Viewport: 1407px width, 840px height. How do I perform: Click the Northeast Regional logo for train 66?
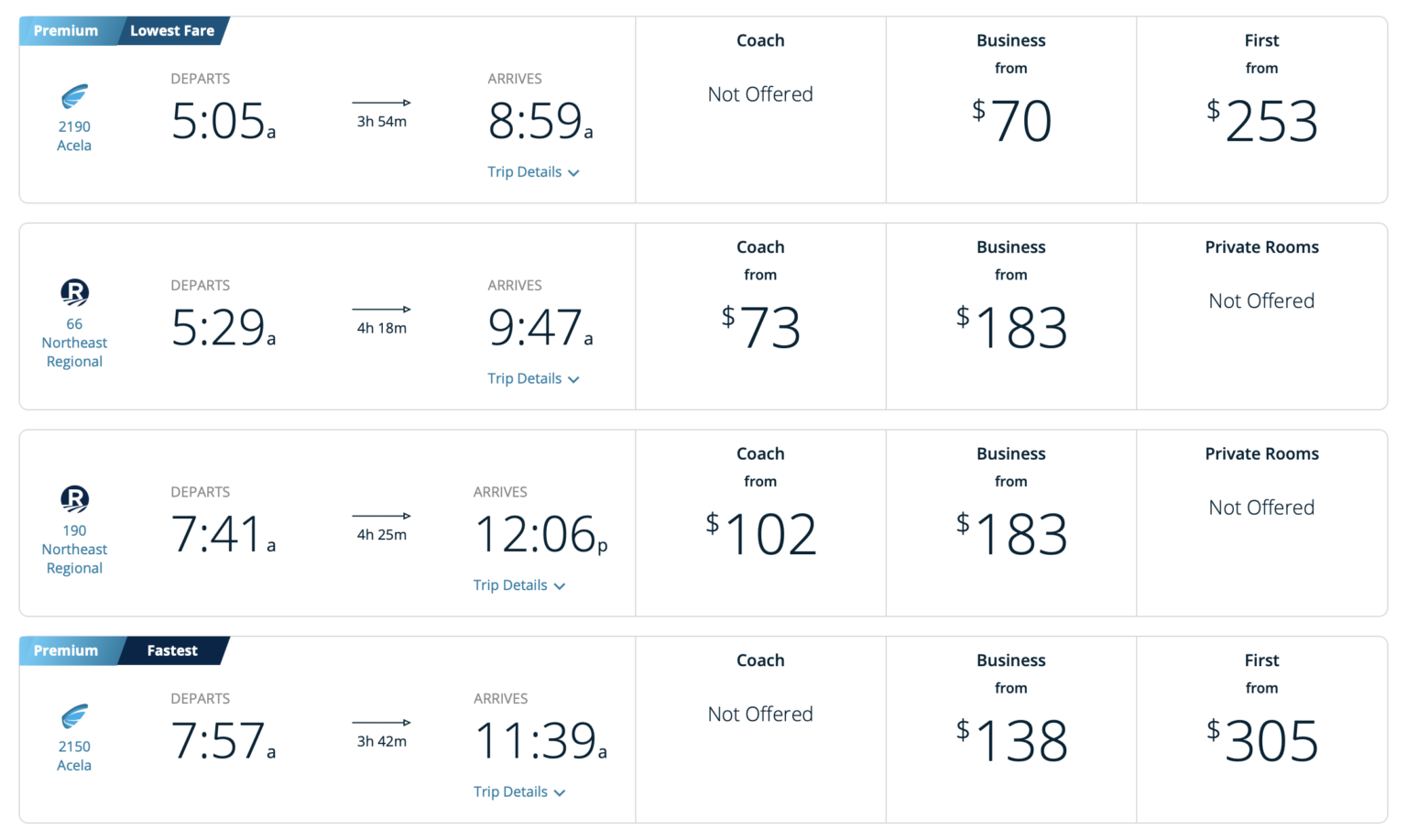pos(74,292)
